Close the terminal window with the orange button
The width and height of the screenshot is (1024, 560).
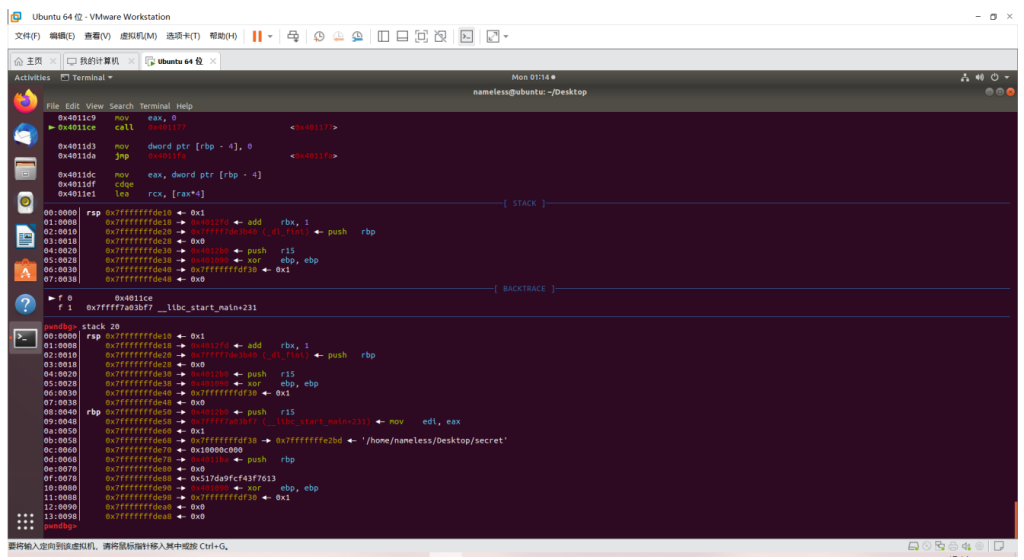coord(1010,92)
